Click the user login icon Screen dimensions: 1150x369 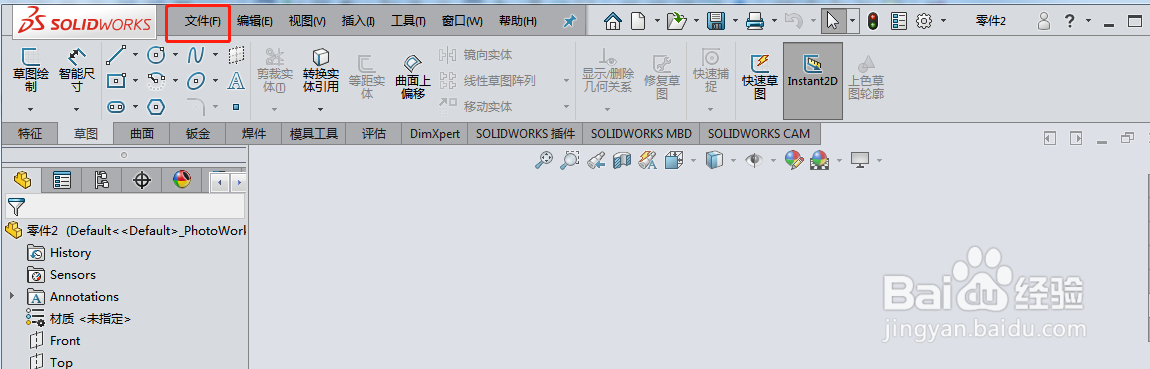[1044, 21]
